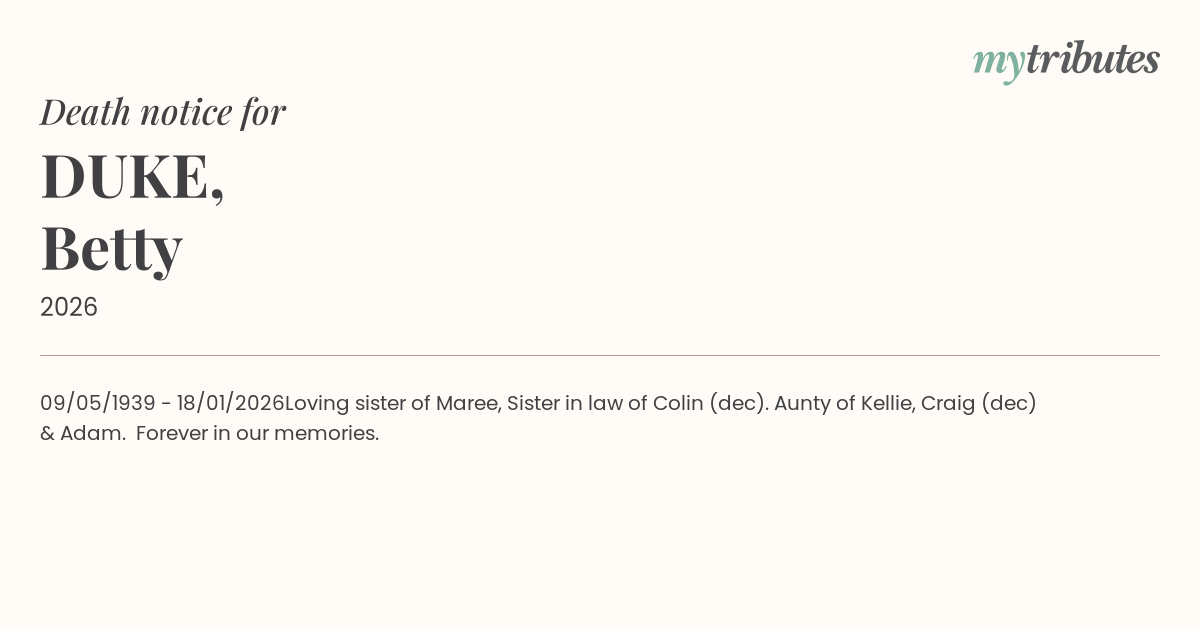Click the "(dec)" after Craig
1200x630 pixels.
(x=1009, y=404)
